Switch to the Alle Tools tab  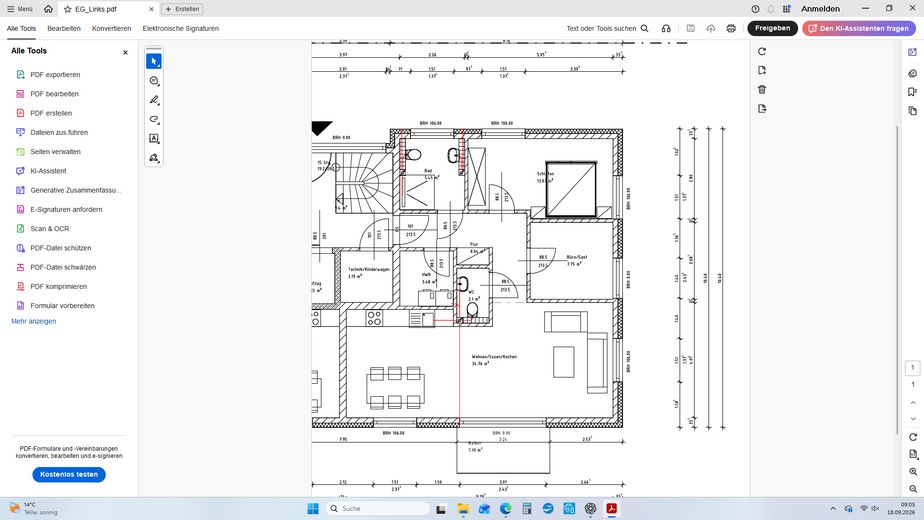(21, 28)
